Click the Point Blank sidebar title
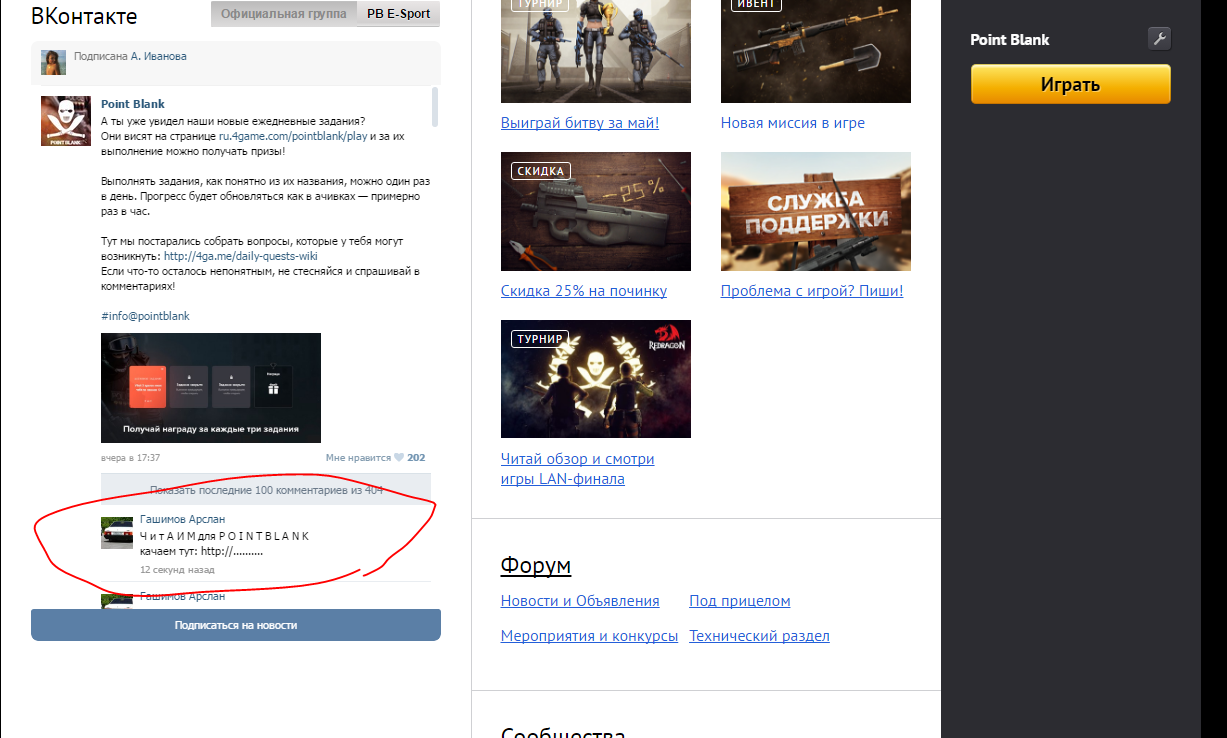The image size is (1227, 738). coord(1010,40)
